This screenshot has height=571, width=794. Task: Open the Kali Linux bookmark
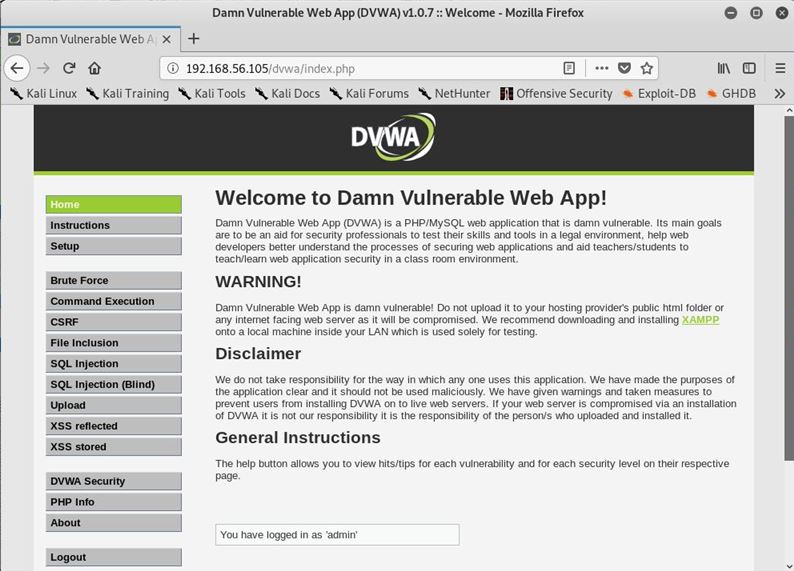(44, 94)
